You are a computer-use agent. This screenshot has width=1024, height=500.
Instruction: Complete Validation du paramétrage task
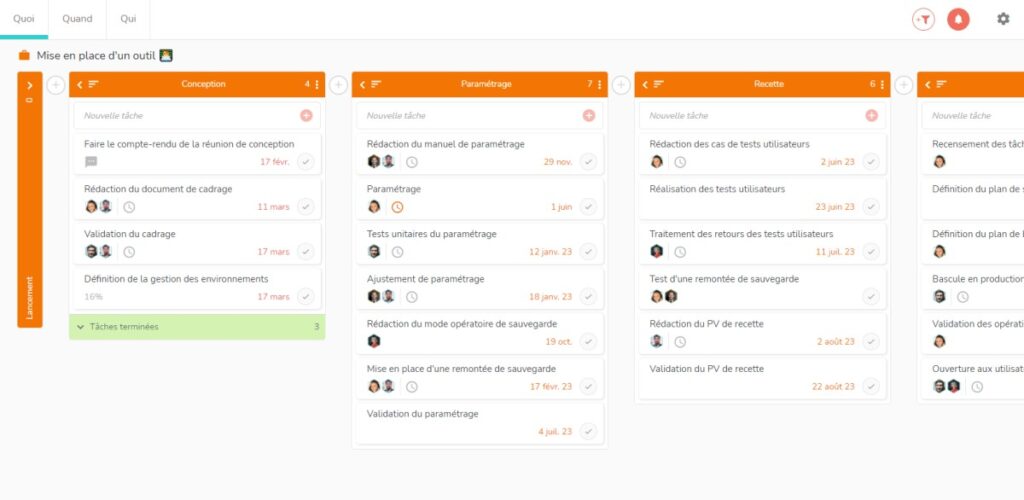[588, 431]
